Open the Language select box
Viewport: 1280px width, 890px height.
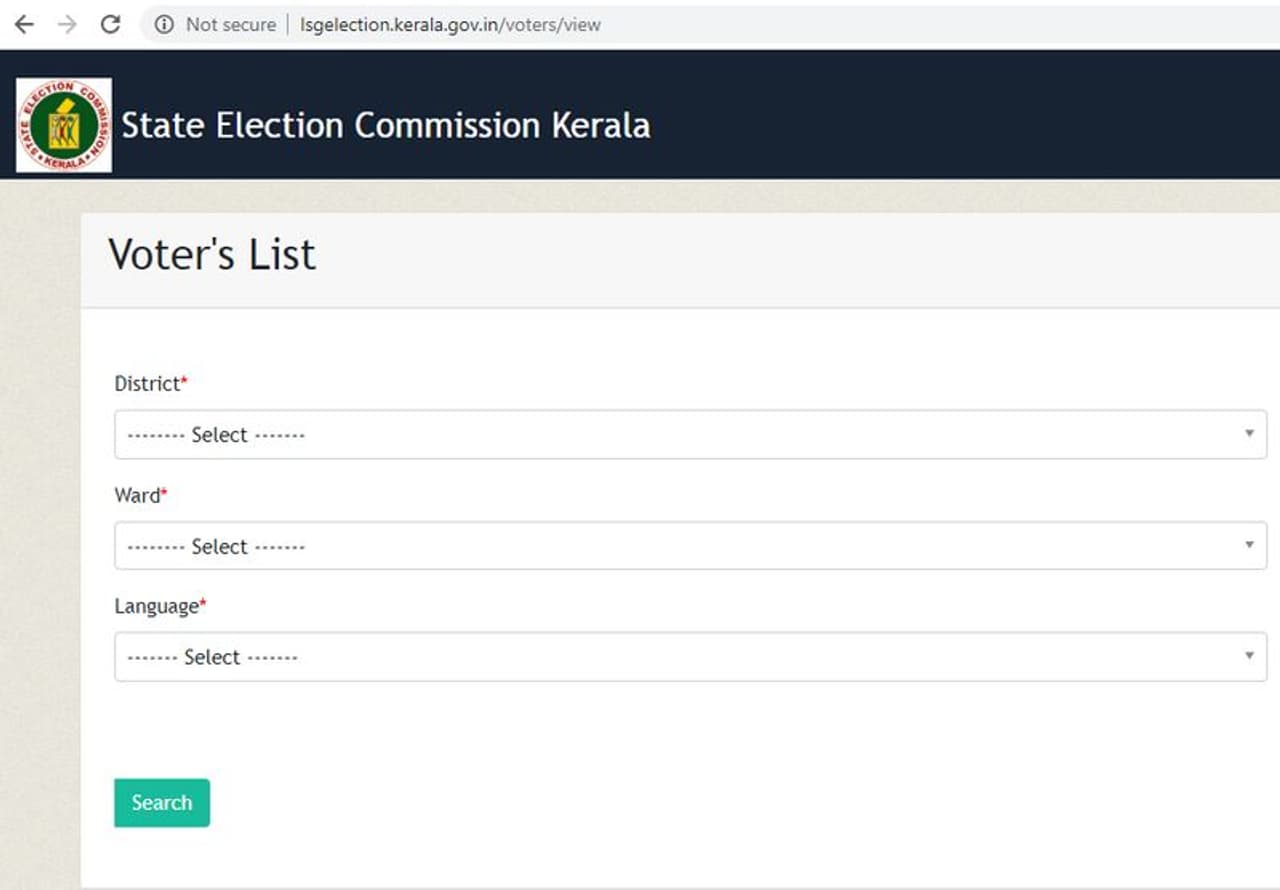[x=690, y=656]
